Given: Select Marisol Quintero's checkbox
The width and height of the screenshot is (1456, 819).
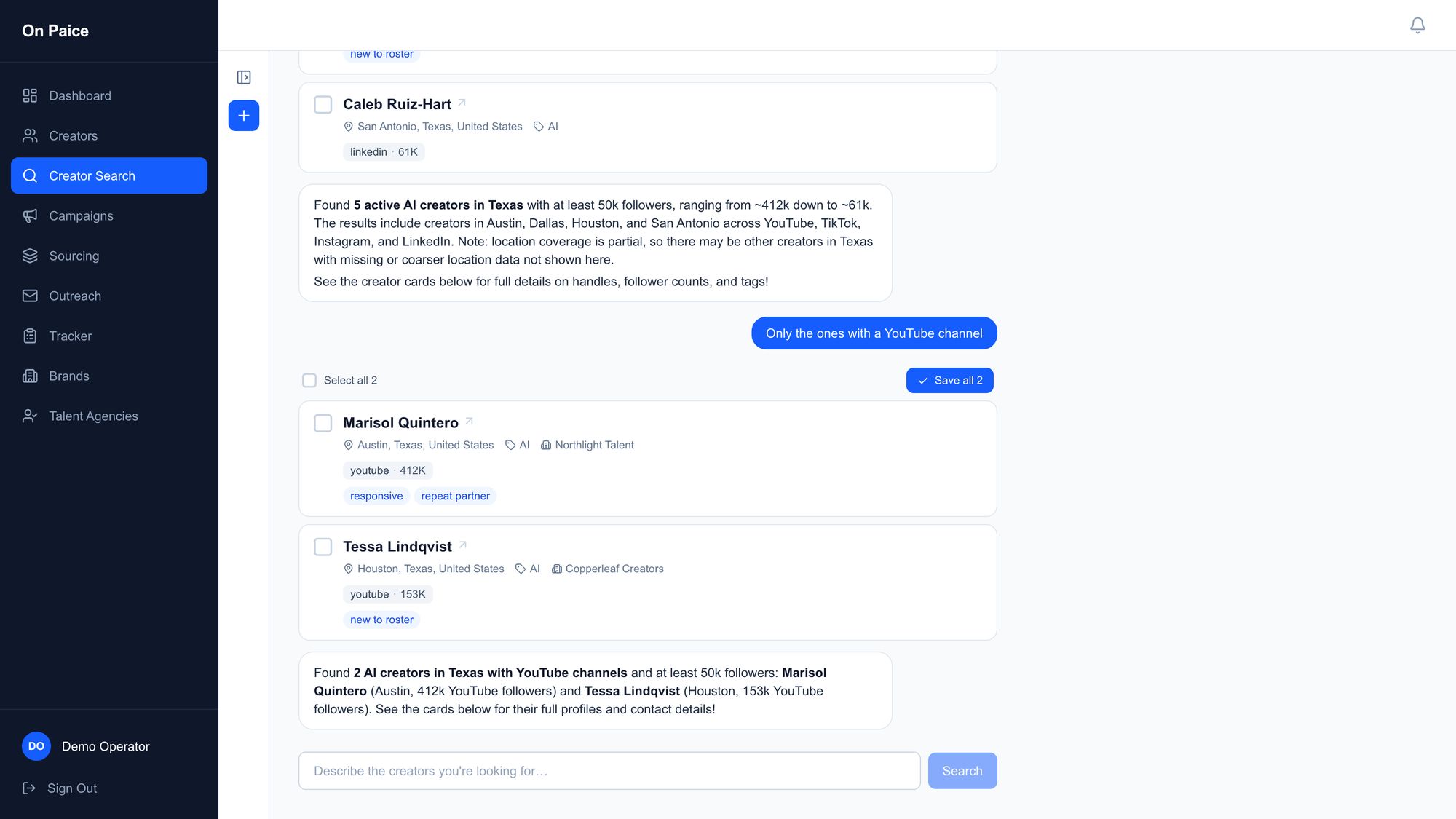Looking at the screenshot, I should point(323,423).
